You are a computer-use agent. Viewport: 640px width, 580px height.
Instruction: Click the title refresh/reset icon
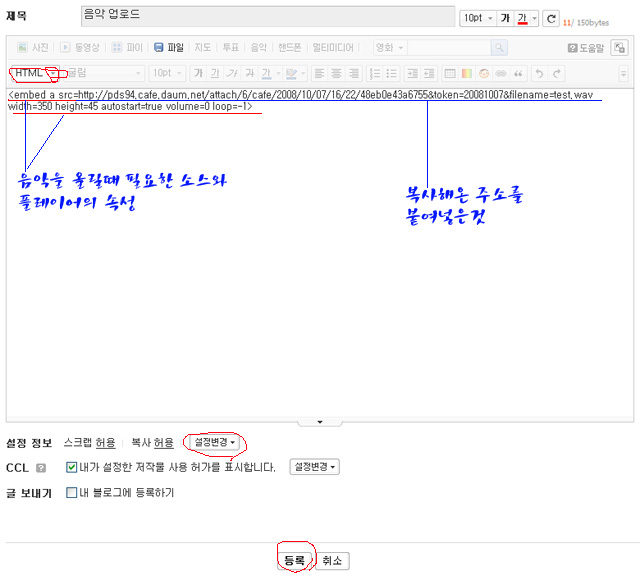551,19
